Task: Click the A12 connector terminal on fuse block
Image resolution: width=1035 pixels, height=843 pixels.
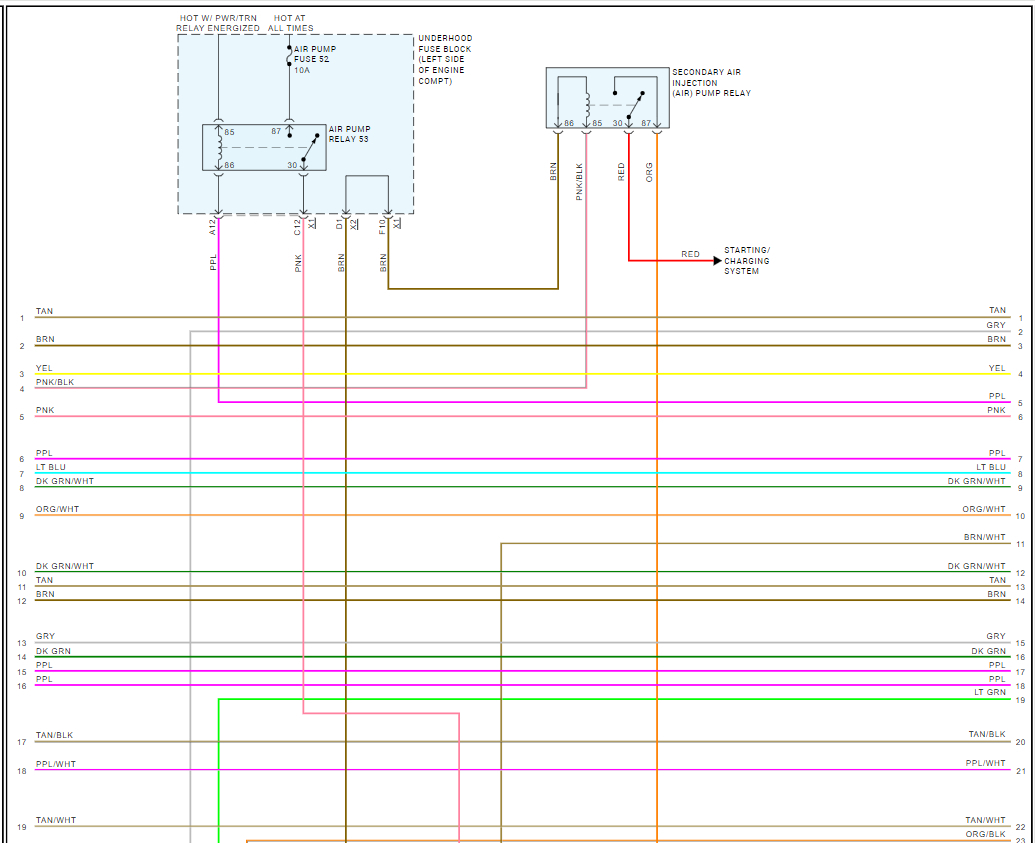Action: click(218, 215)
